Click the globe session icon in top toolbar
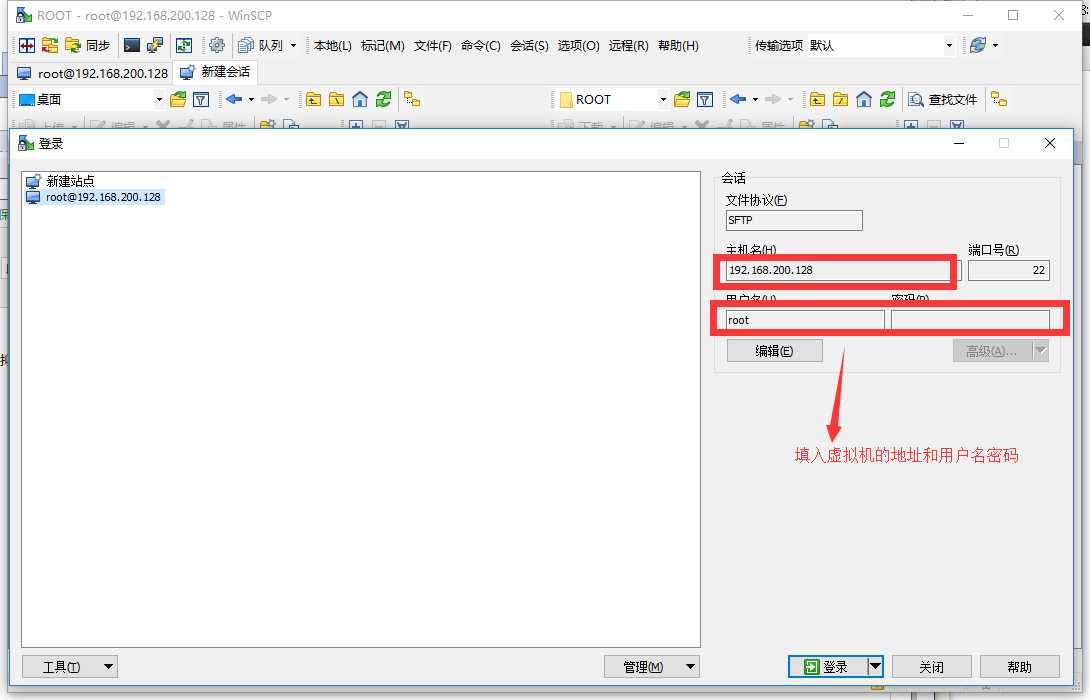Screen dimensions: 1090x700 tap(978, 45)
